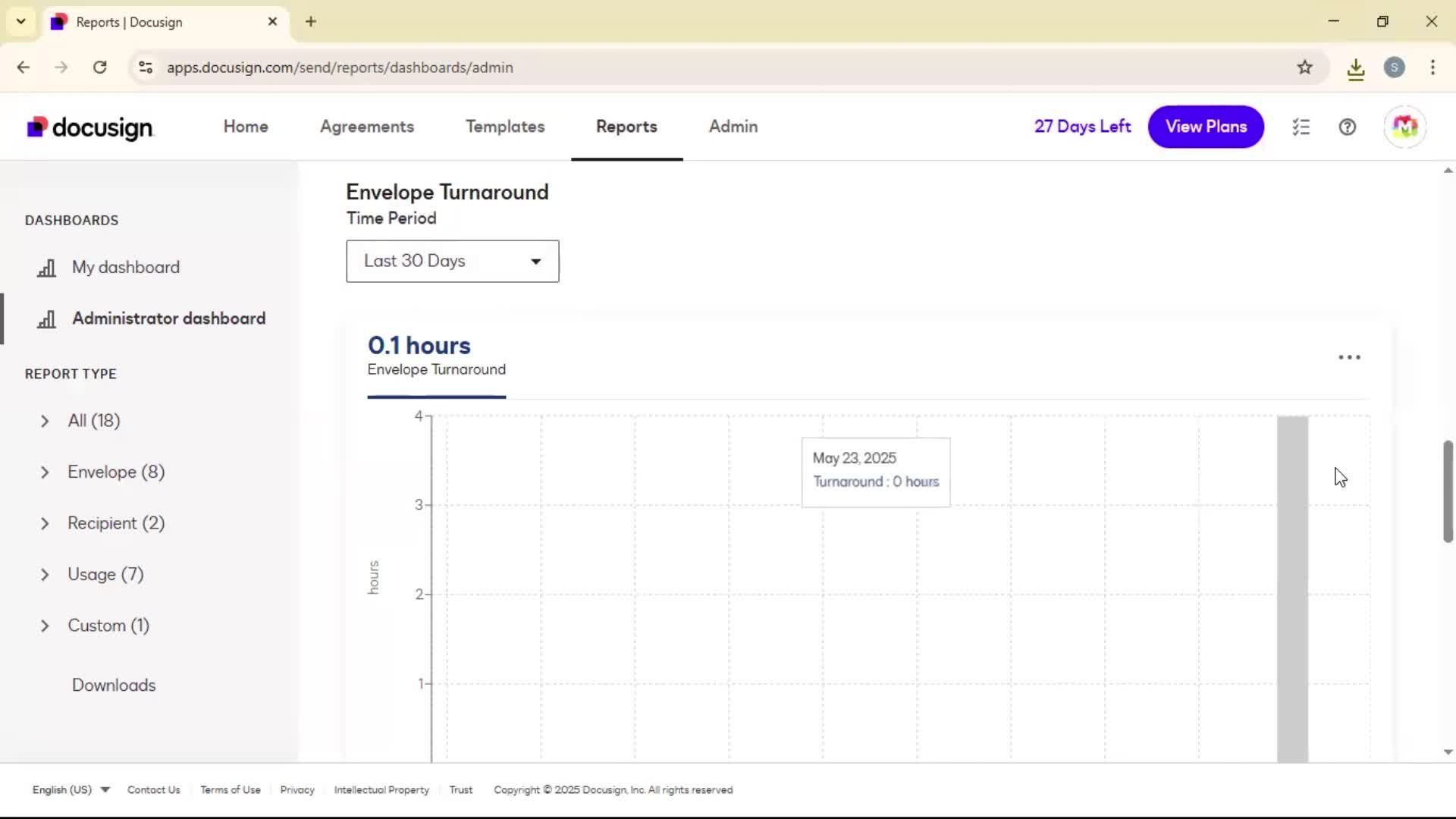The height and width of the screenshot is (819, 1456).
Task: Open the tab search dropdown arrow
Action: point(21,22)
